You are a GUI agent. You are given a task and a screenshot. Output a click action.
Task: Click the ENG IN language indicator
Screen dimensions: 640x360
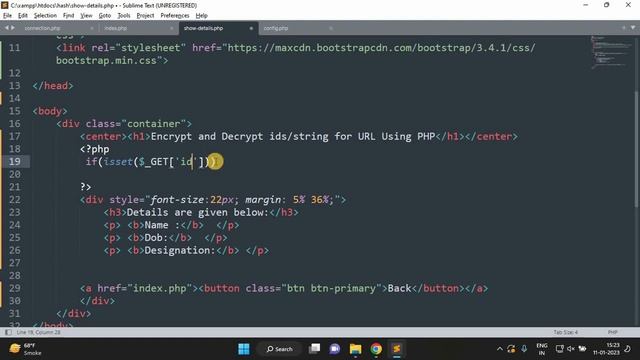[542, 349]
